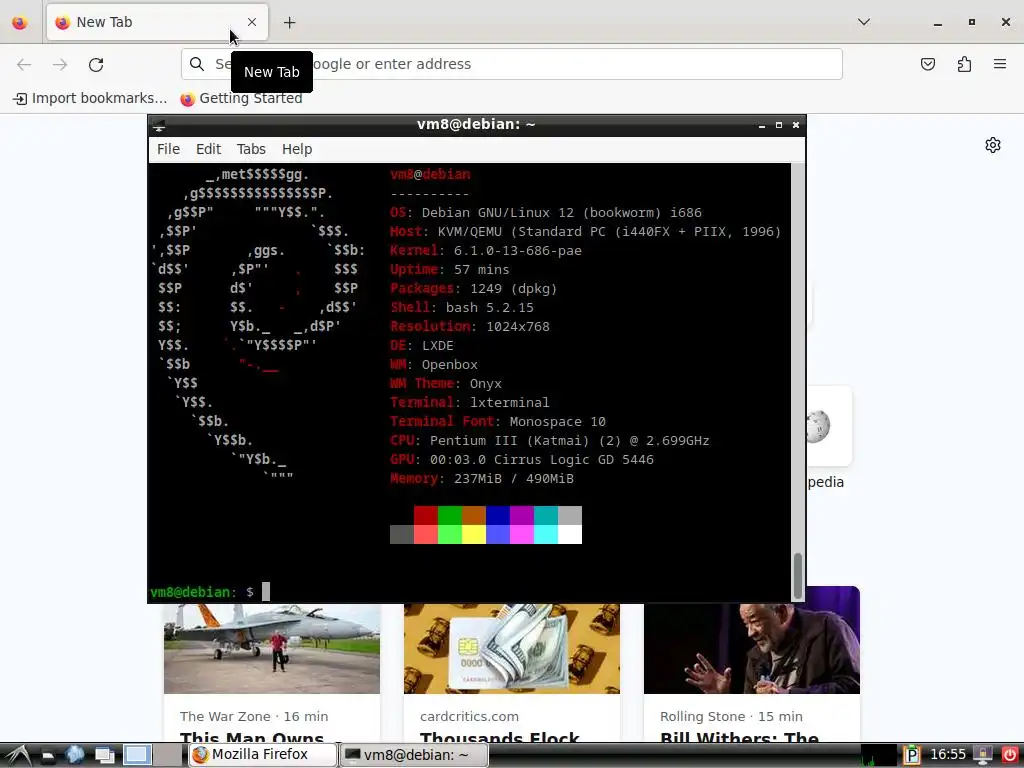This screenshot has width=1024, height=768.
Task: Reload the current page
Action: pos(96,64)
